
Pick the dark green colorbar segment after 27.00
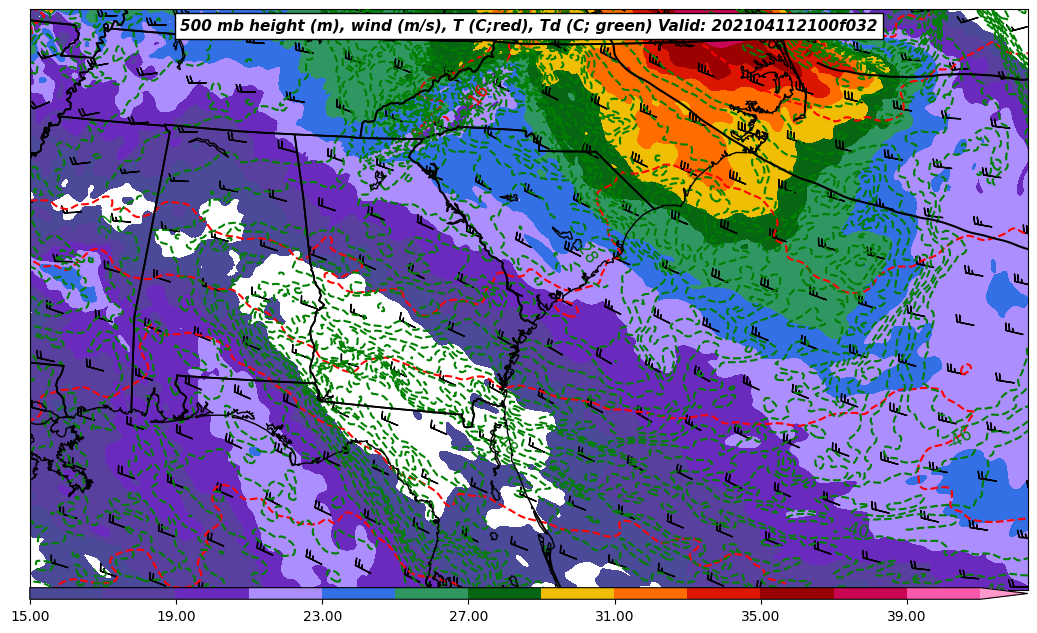[x=505, y=593]
